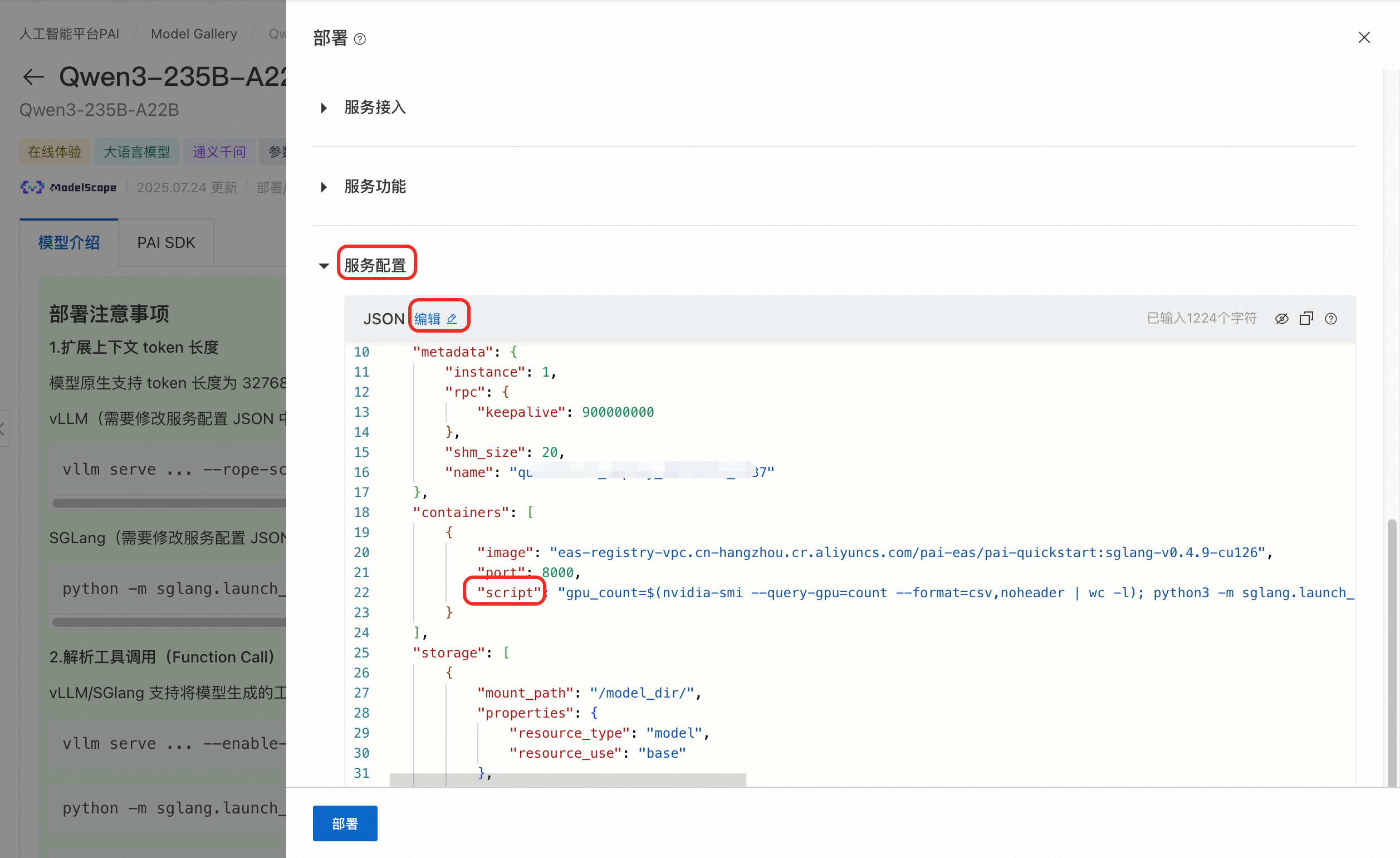
Task: Switch to the PAI SDK tab
Action: [166, 243]
